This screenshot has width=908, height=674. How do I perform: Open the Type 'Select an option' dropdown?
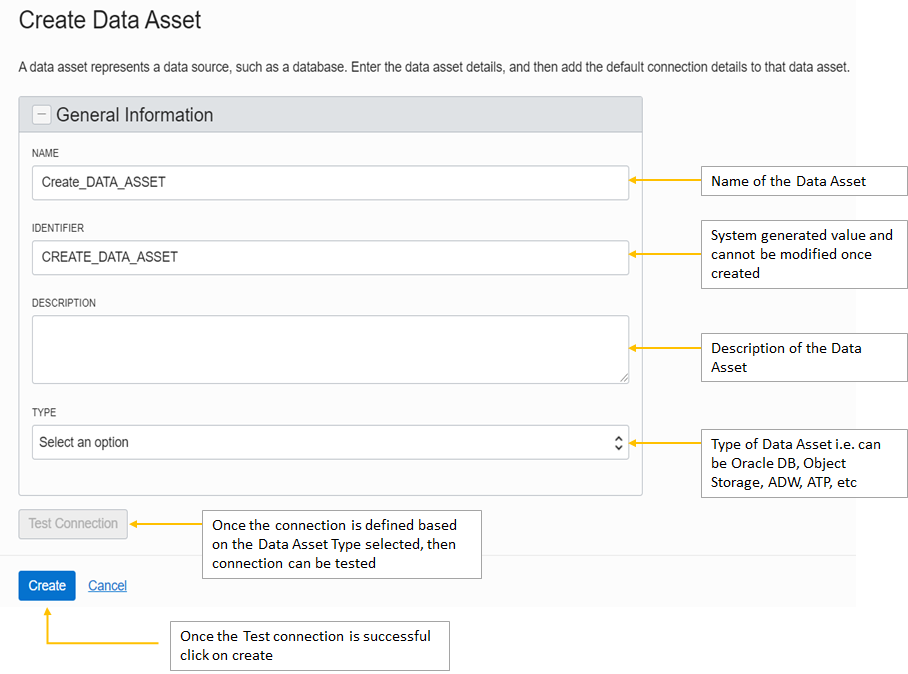pyautogui.click(x=330, y=442)
